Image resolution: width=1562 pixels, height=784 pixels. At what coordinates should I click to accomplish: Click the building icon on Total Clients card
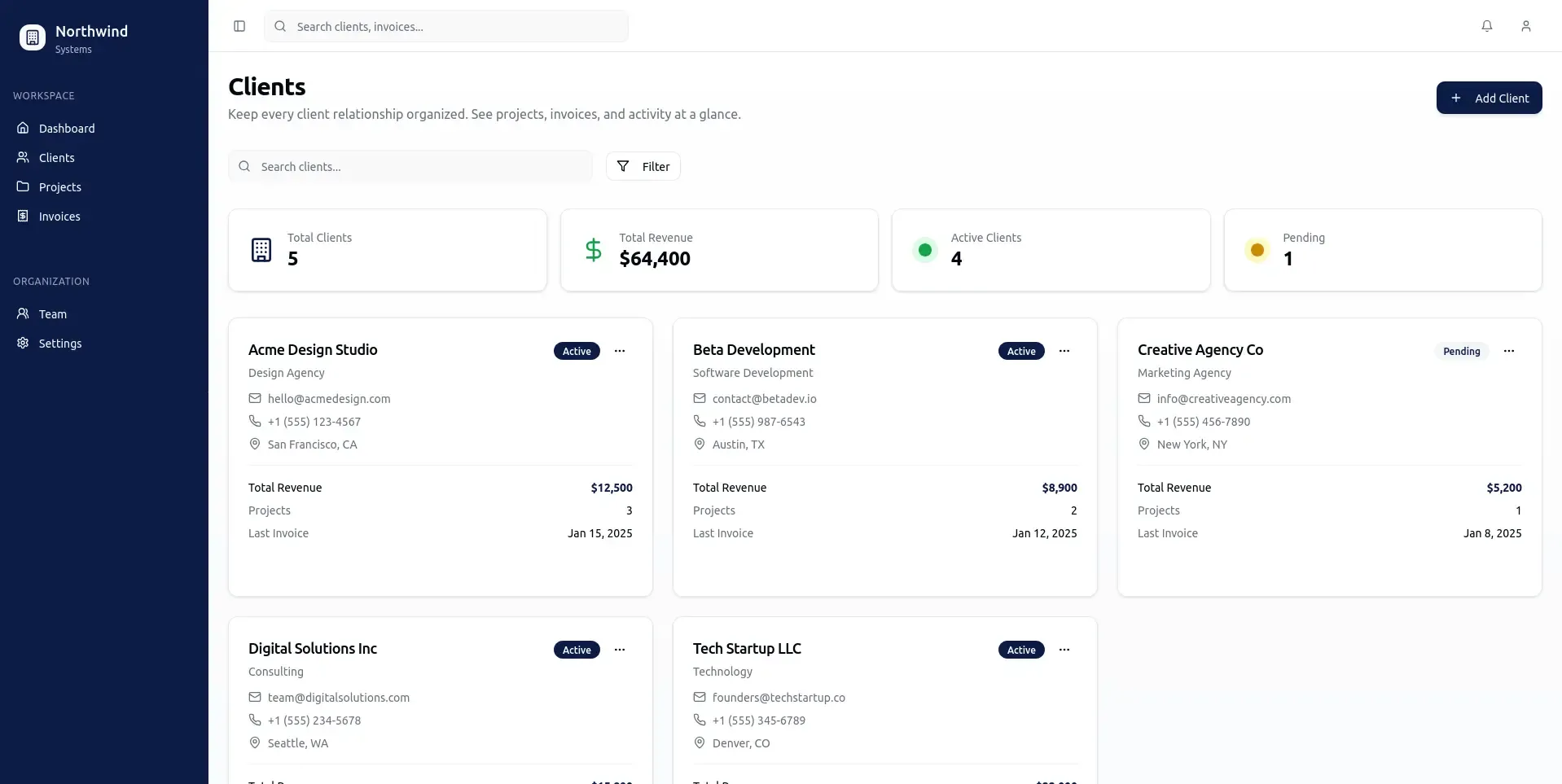click(x=261, y=250)
